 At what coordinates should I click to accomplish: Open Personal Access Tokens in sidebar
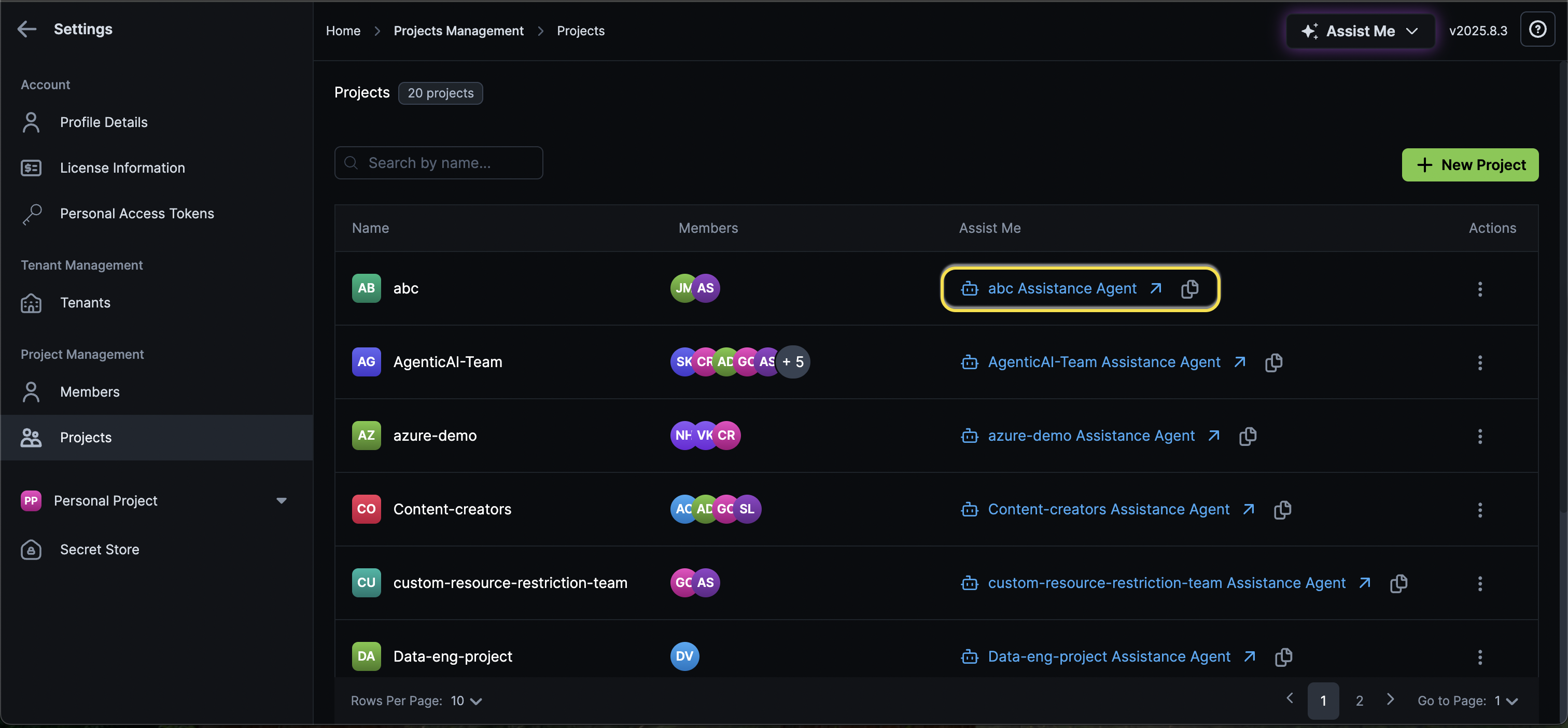(x=136, y=214)
